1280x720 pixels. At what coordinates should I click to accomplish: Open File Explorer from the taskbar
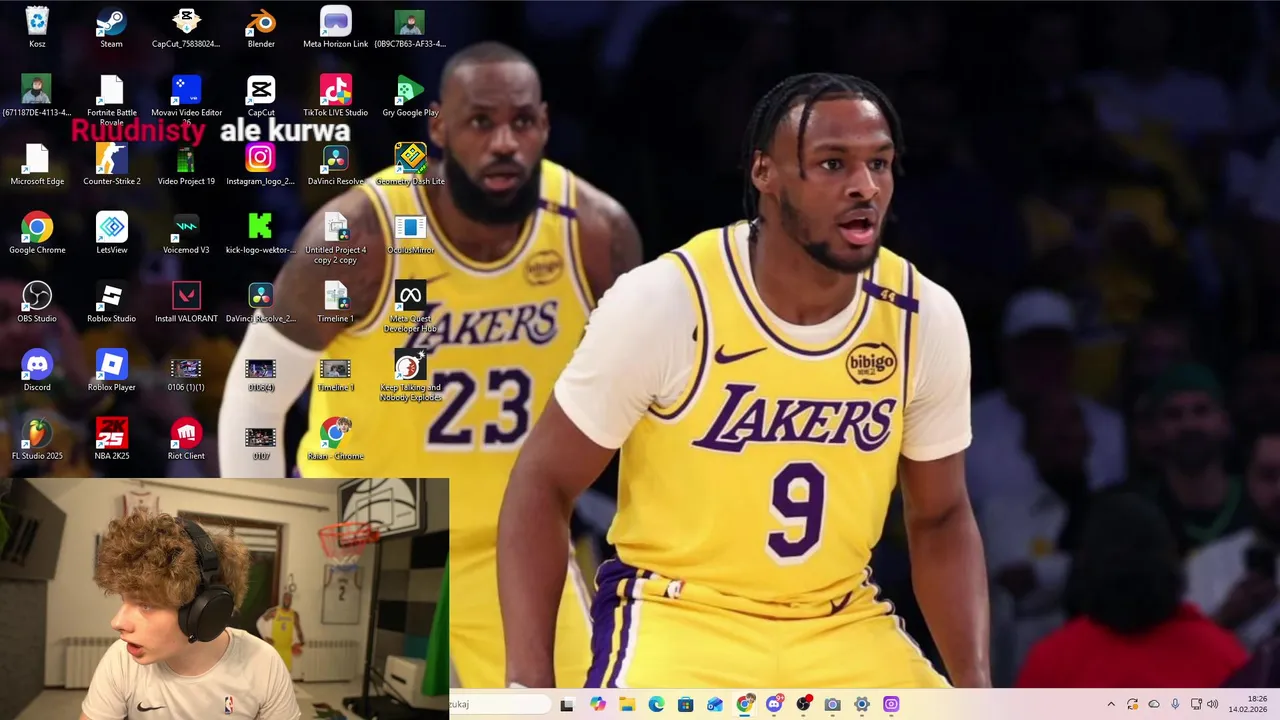click(x=627, y=704)
